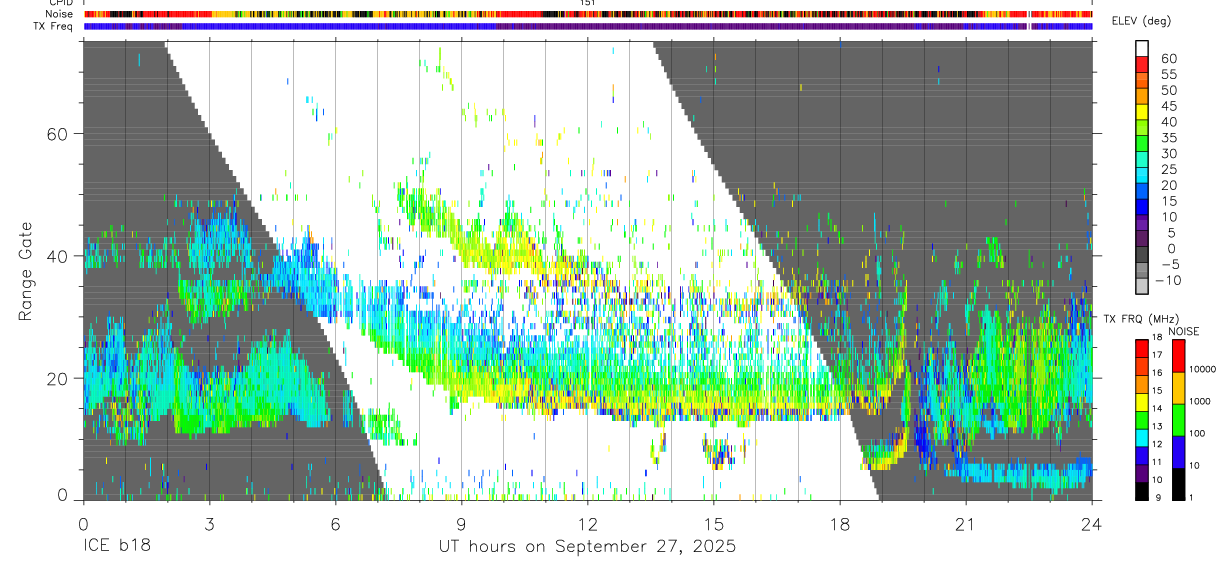Click the red top segment of the TX FRQ bar
The image size is (1228, 567).
pyautogui.click(x=1142, y=349)
